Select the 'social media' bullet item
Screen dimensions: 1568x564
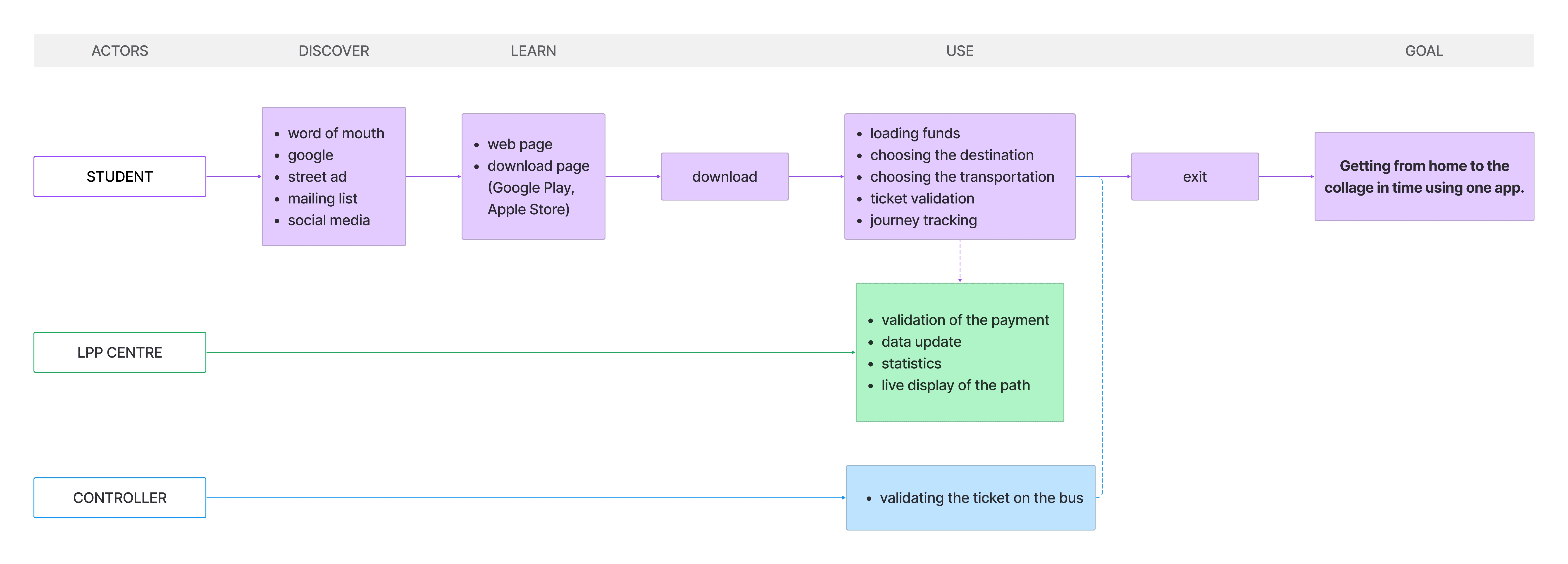click(x=329, y=220)
